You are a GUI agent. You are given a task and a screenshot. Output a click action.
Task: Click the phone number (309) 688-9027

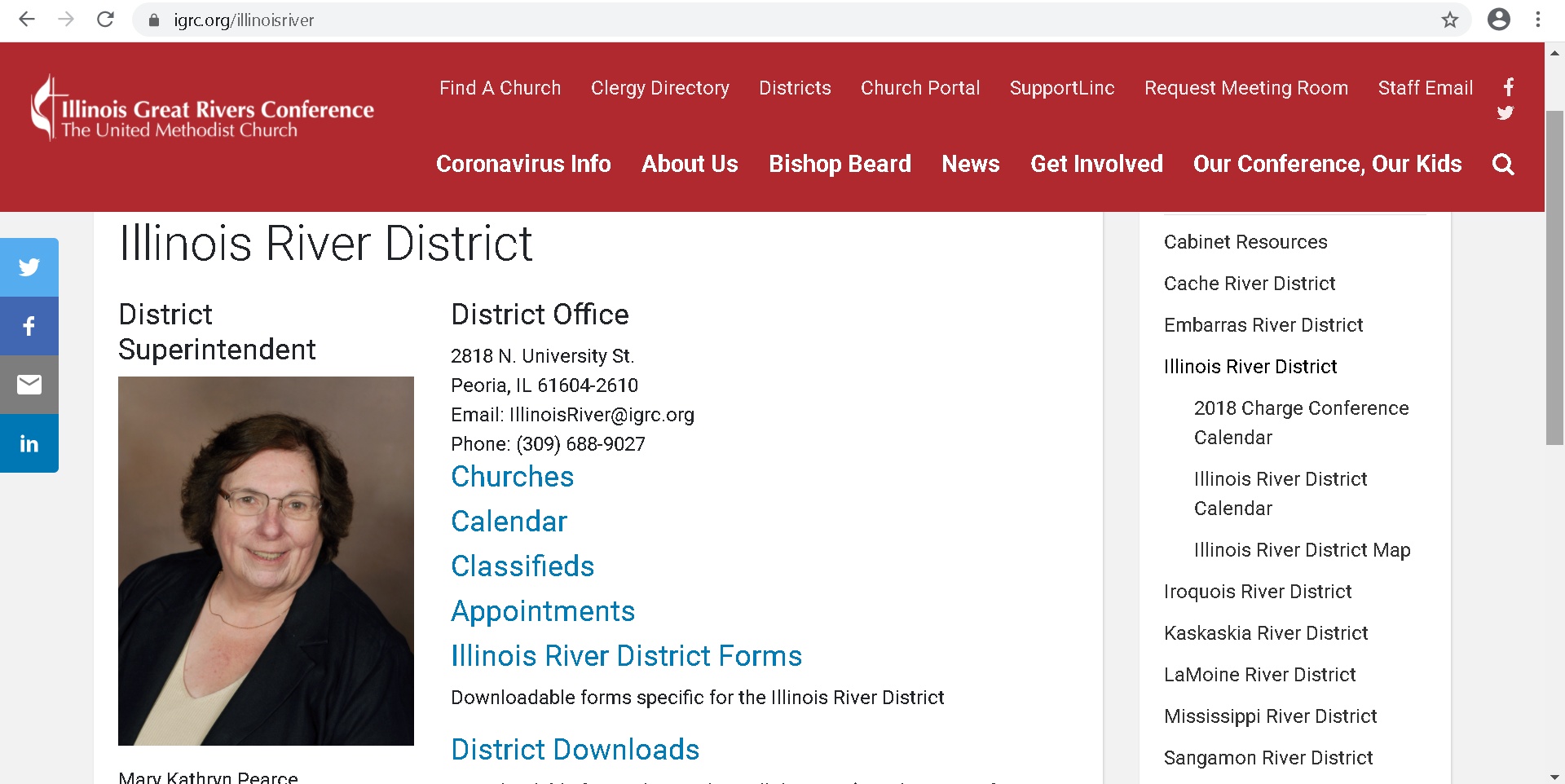(x=580, y=444)
